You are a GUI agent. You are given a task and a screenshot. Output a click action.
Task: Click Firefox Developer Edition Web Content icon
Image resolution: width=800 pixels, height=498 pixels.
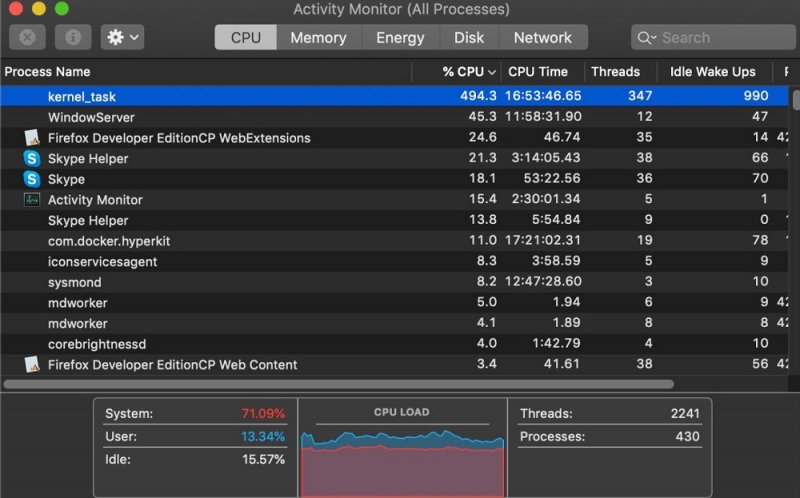[x=32, y=364]
